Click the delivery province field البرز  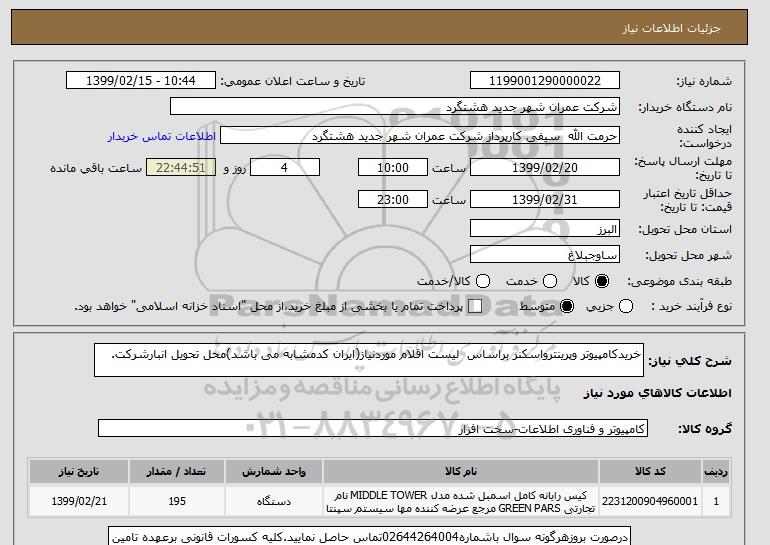[545, 229]
